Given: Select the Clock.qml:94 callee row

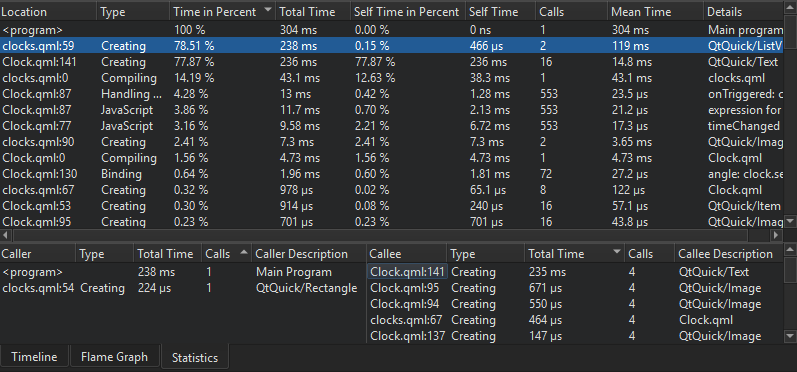Looking at the screenshot, I should 575,304.
